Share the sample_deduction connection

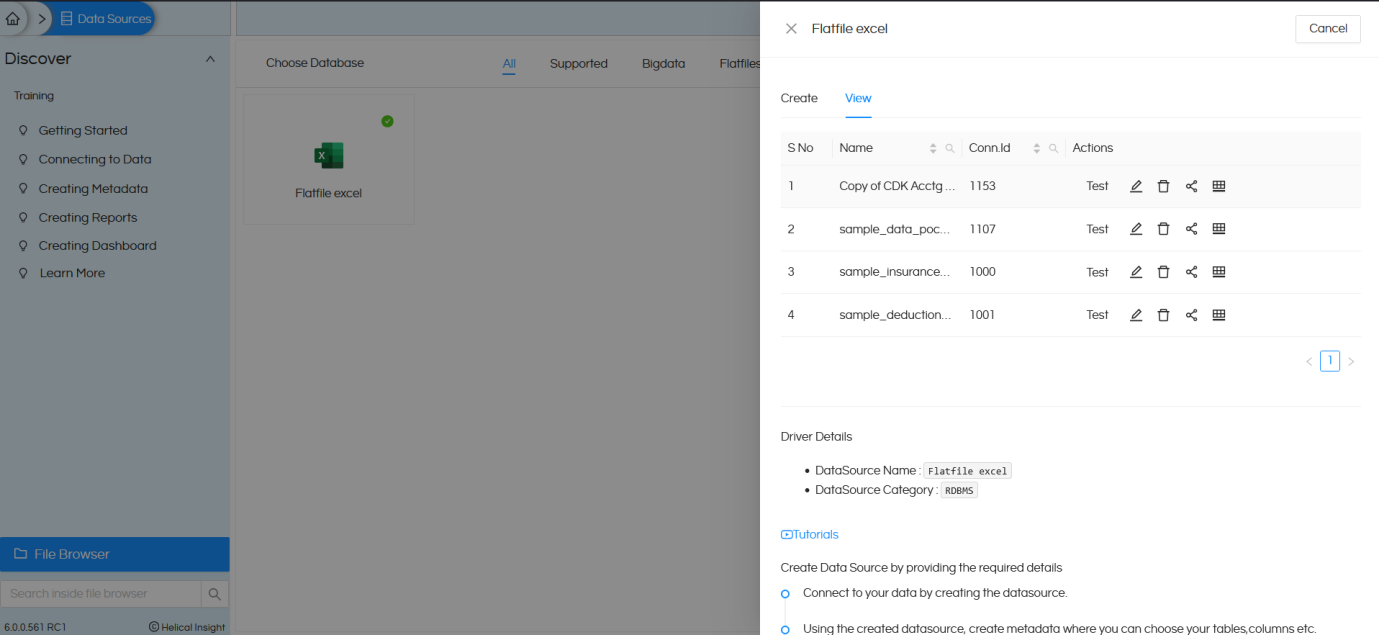pyautogui.click(x=1191, y=315)
